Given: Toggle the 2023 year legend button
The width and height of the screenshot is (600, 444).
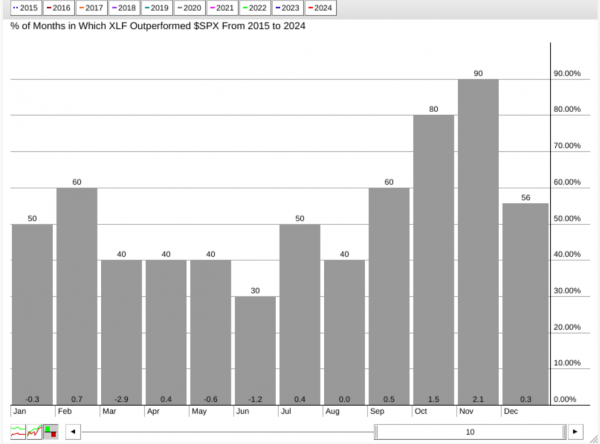Looking at the screenshot, I should pos(287,8).
